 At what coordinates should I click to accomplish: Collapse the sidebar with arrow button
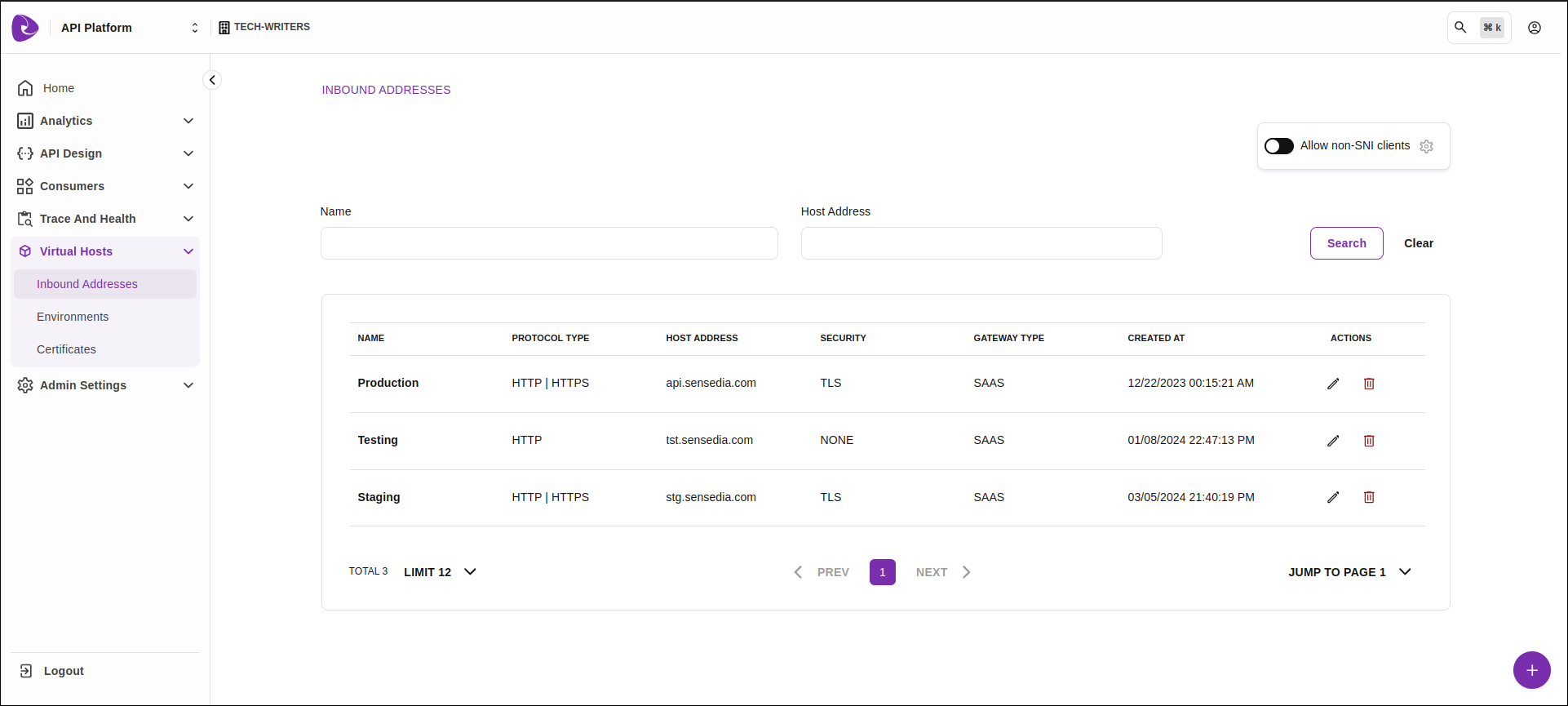[212, 80]
